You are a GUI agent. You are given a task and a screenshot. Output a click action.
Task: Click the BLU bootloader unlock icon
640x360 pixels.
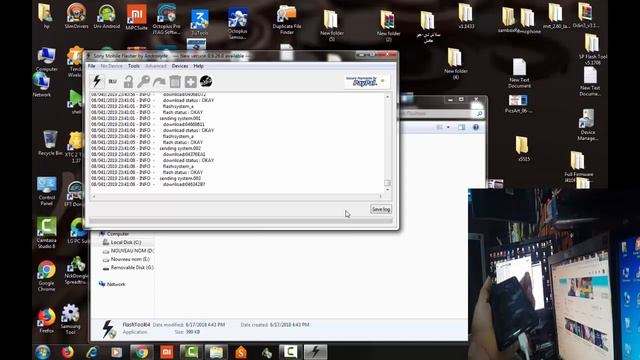pos(113,82)
